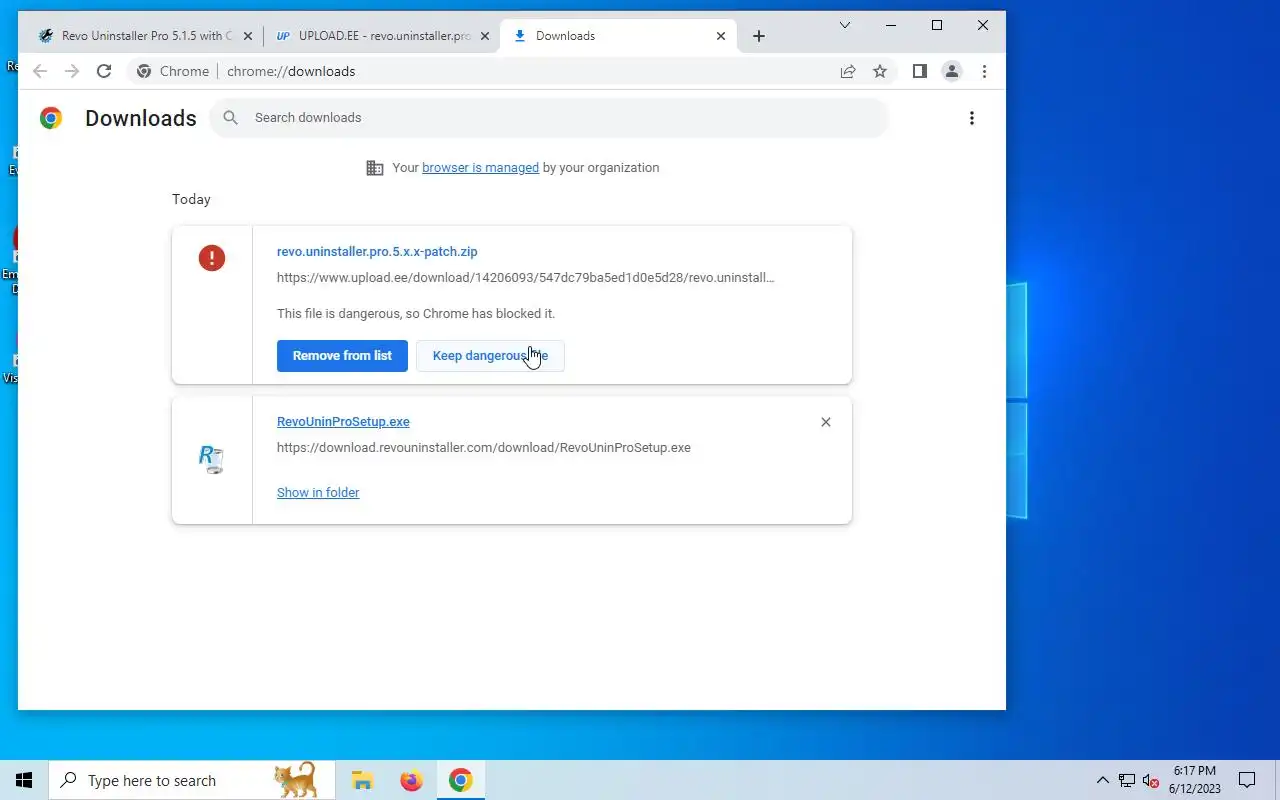1280x800 pixels.
Task: Open the Chrome profile avatar menu
Action: pyautogui.click(x=952, y=71)
